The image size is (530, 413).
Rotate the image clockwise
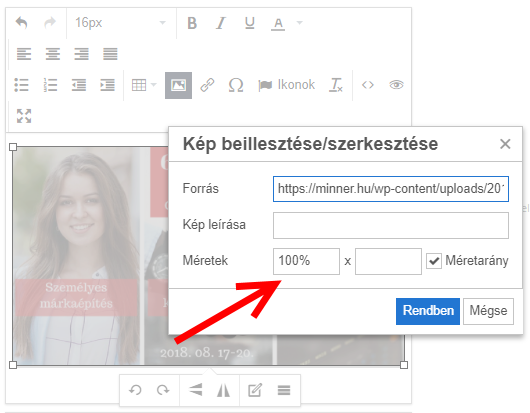pyautogui.click(x=163, y=390)
